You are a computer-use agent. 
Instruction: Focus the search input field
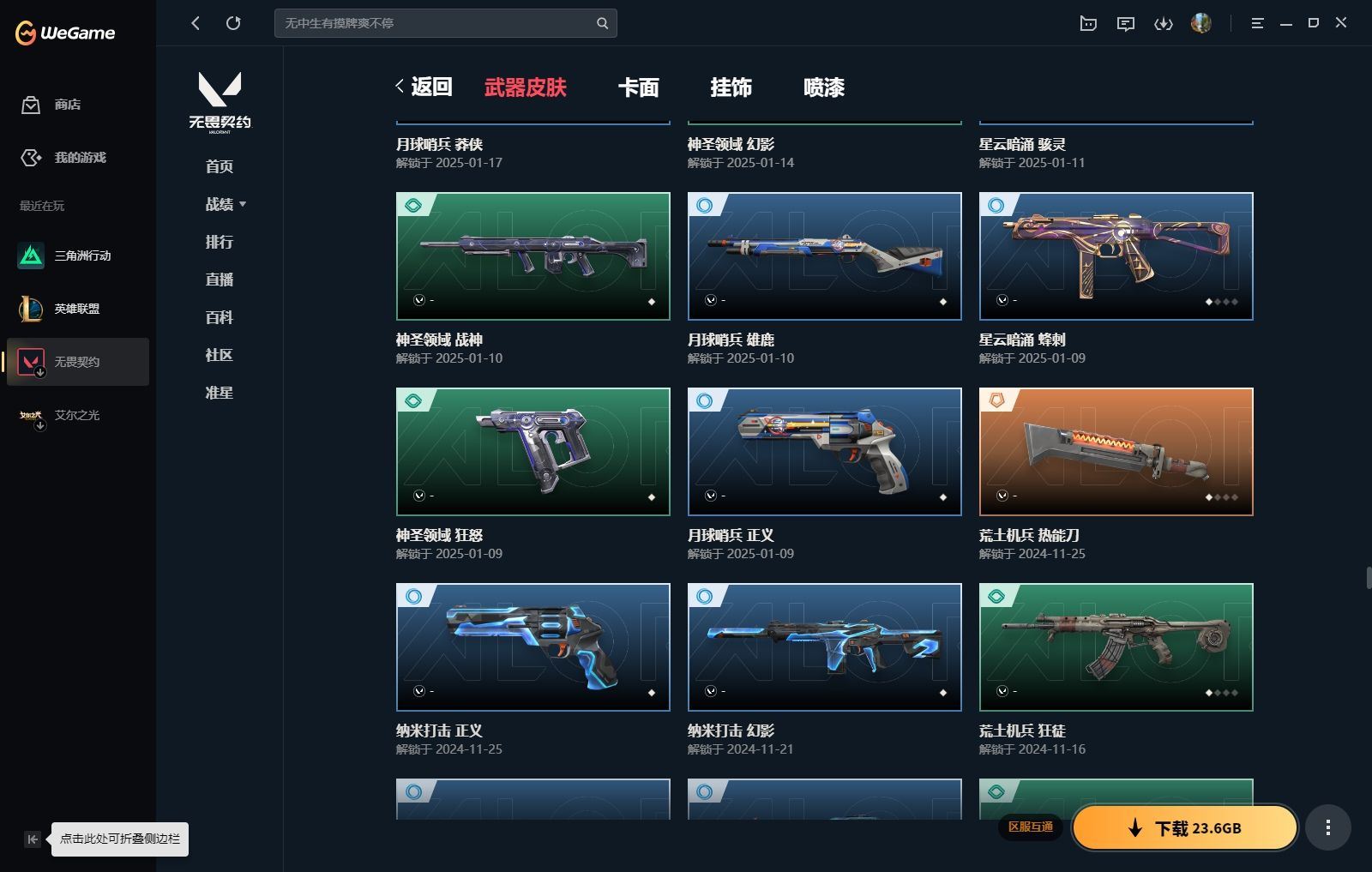[437, 23]
